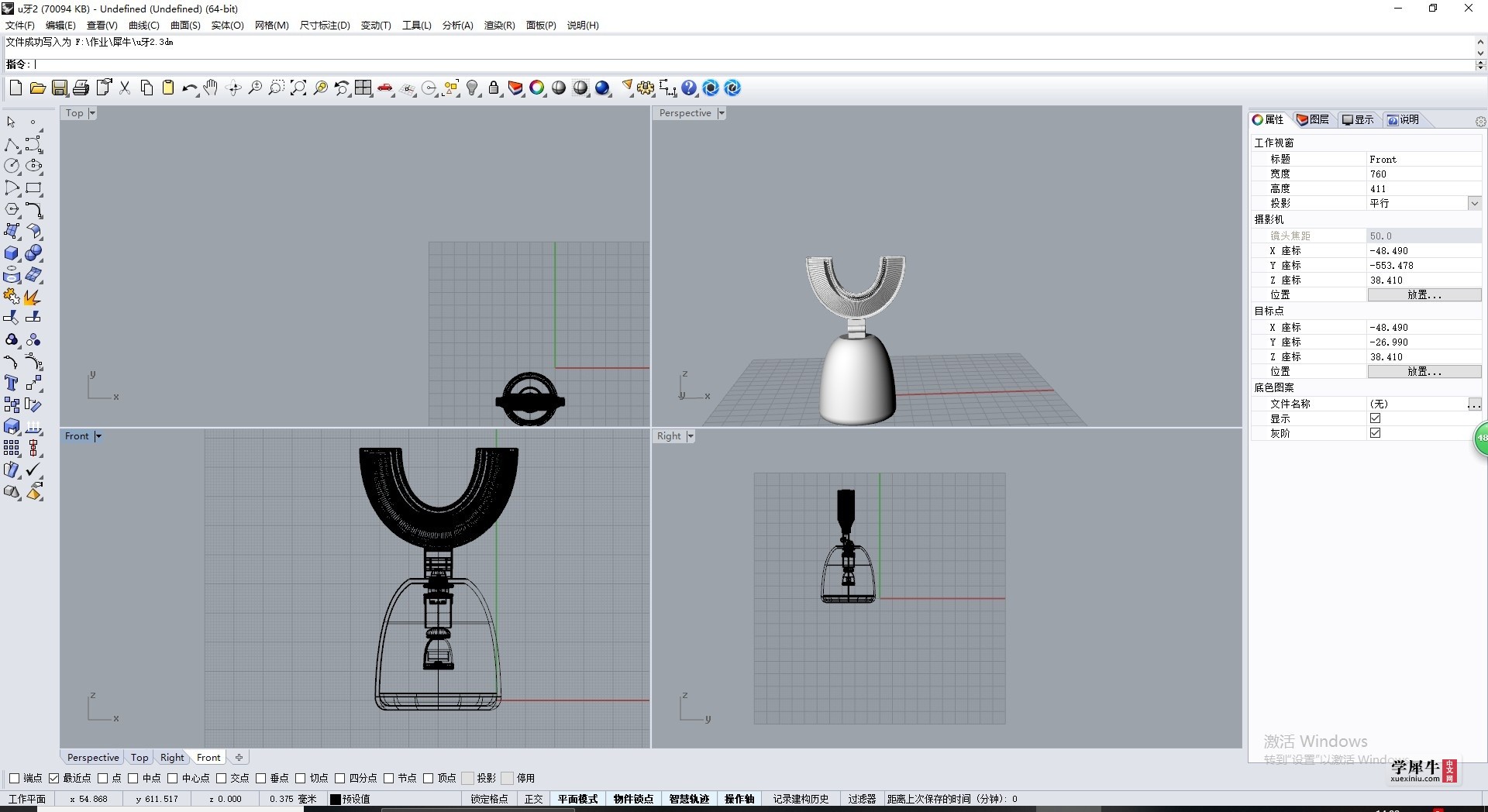The image size is (1488, 812).
Task: Uncheck the 显示 background image checkbox
Action: 1376,418
